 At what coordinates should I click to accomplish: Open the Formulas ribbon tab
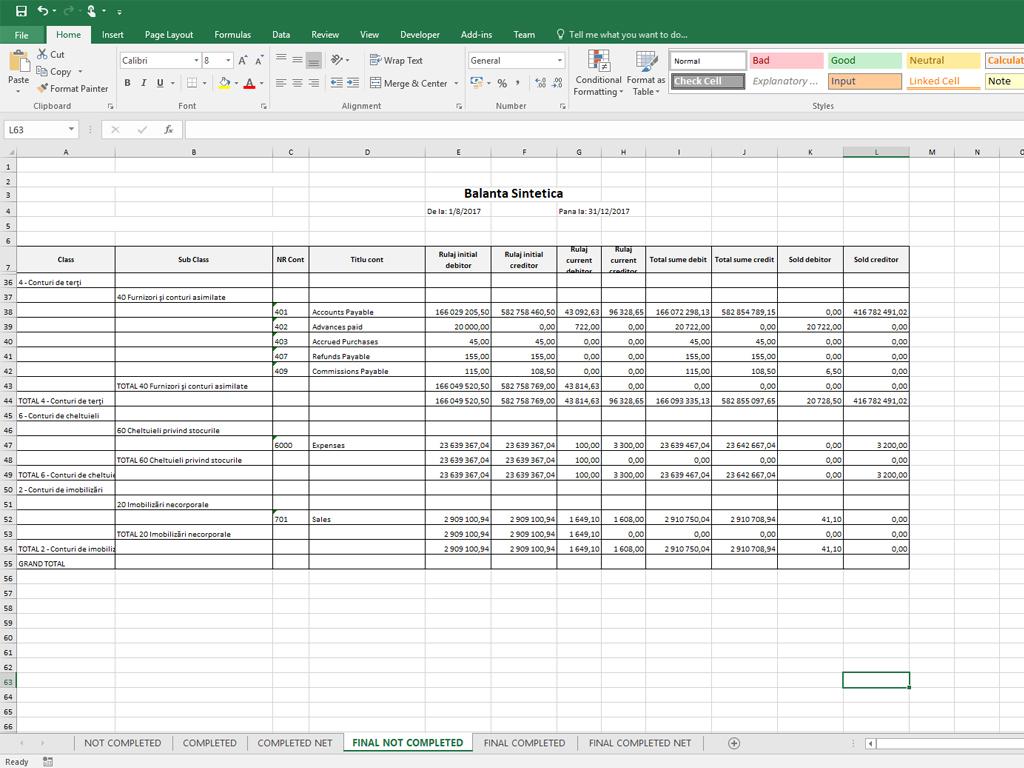(232, 35)
